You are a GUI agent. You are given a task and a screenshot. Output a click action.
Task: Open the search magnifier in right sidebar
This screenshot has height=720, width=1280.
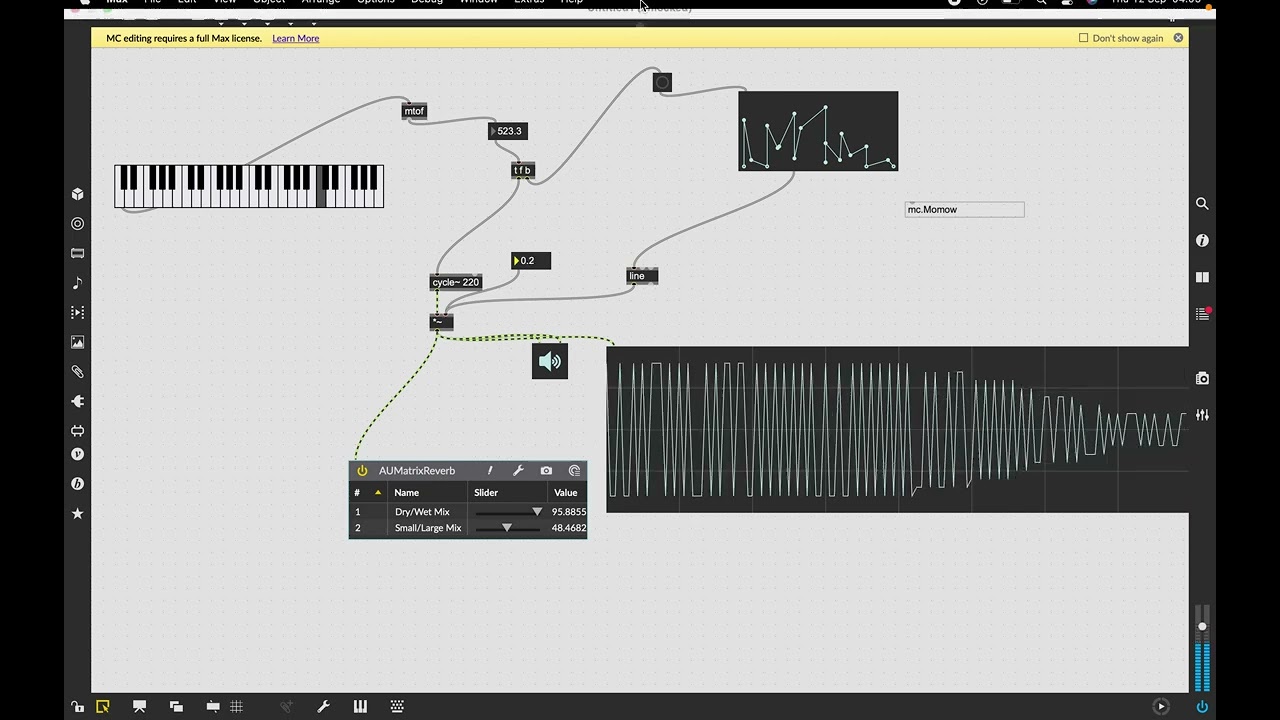pyautogui.click(x=1202, y=204)
